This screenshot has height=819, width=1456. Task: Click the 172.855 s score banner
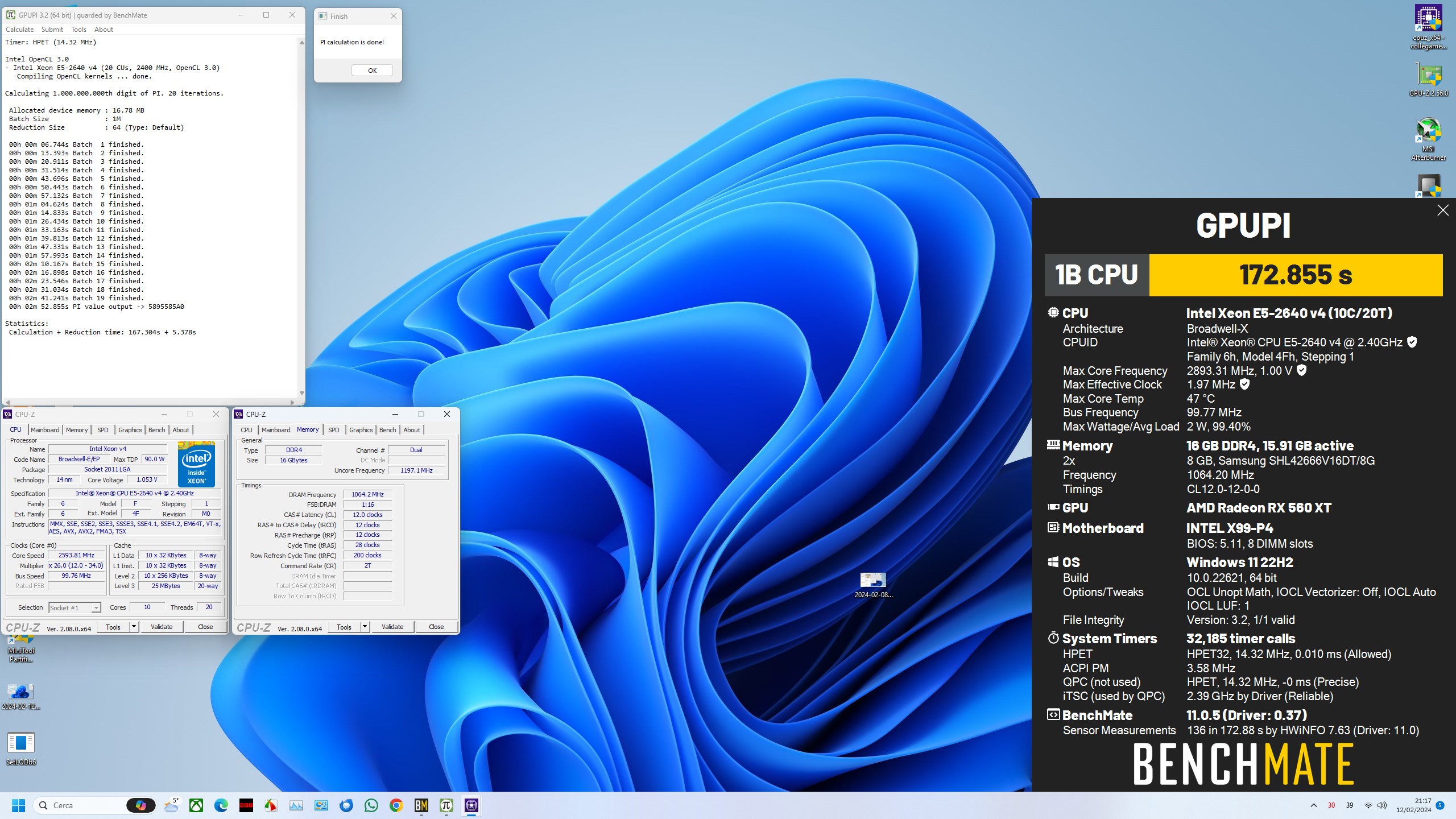[x=1296, y=275]
